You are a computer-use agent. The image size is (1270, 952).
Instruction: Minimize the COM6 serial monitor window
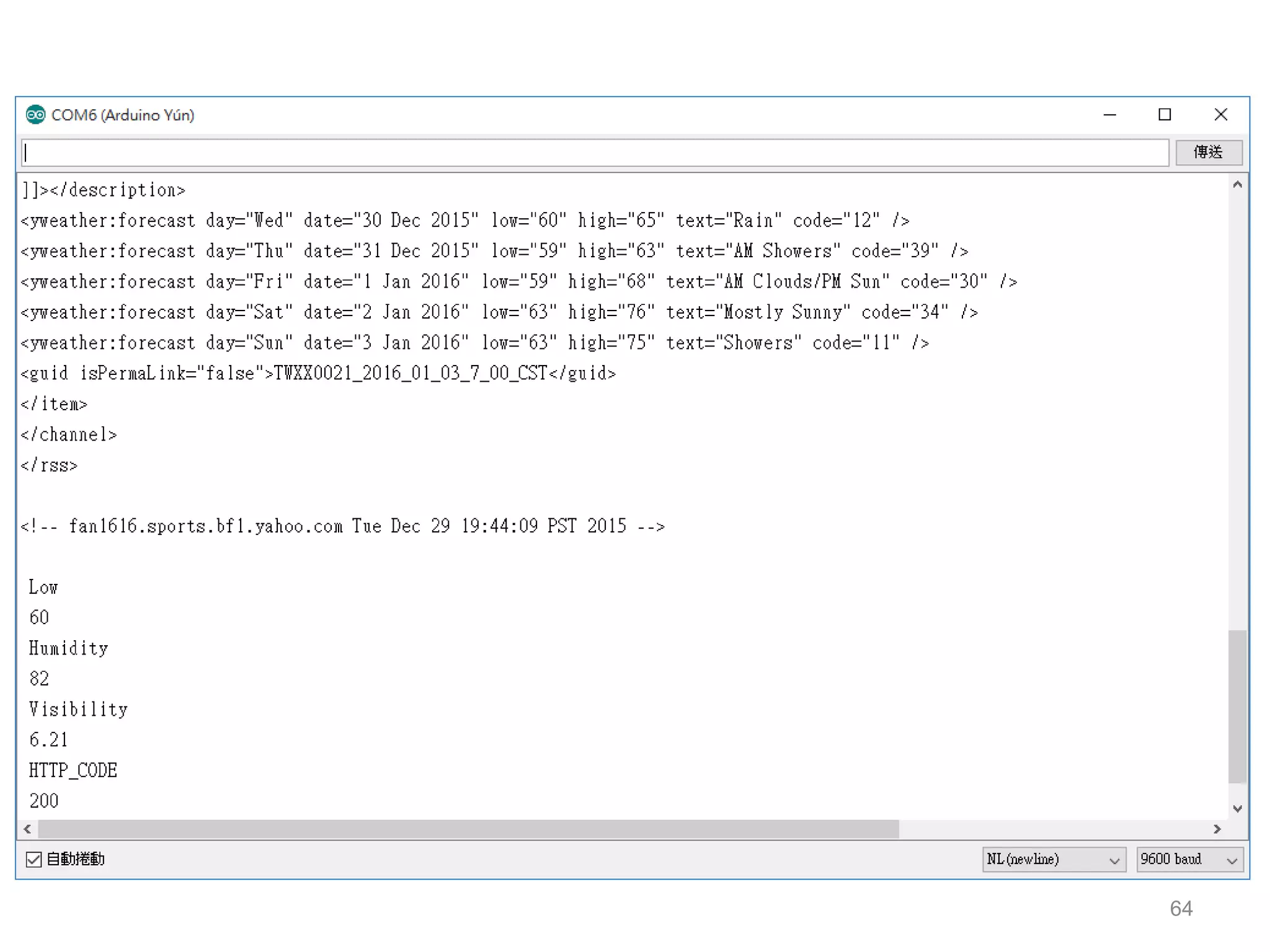coord(1109,115)
